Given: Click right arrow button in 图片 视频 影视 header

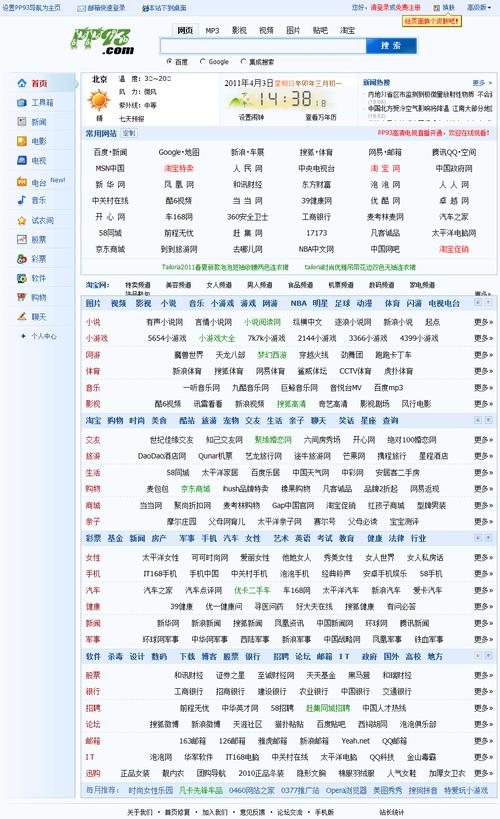Looking at the screenshot, I should 489,302.
